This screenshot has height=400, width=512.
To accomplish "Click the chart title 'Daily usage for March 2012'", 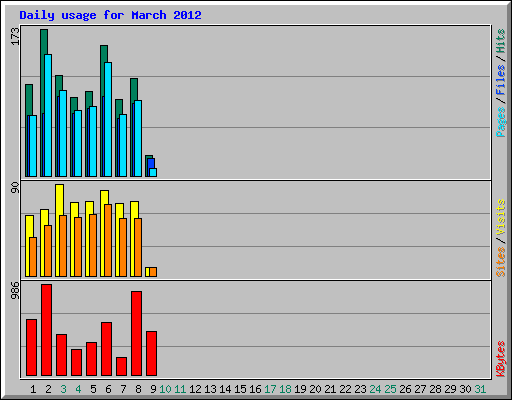I will [110, 15].
